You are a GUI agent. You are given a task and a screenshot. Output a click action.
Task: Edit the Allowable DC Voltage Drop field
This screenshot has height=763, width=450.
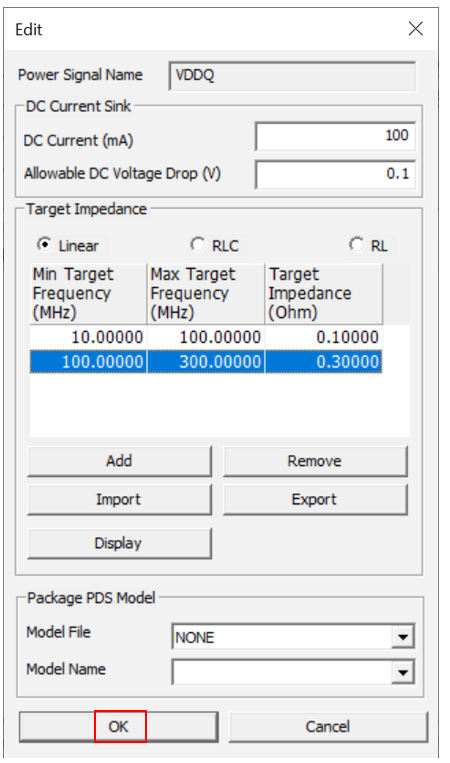click(335, 174)
